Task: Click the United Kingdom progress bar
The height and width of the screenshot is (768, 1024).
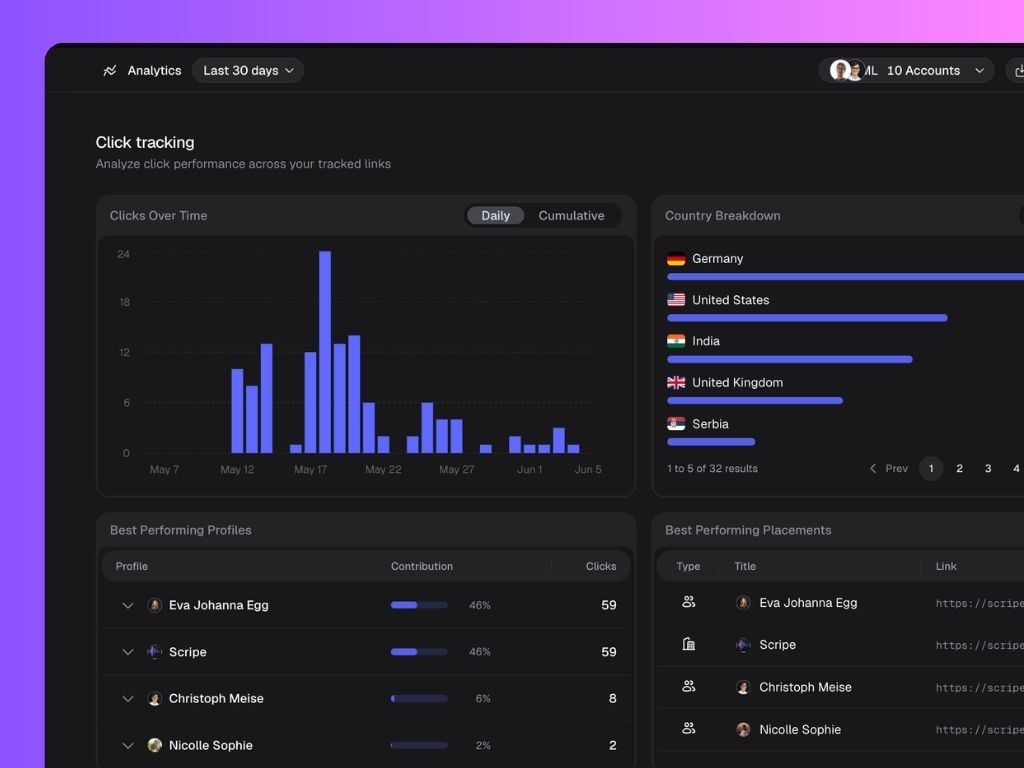Action: pos(755,400)
